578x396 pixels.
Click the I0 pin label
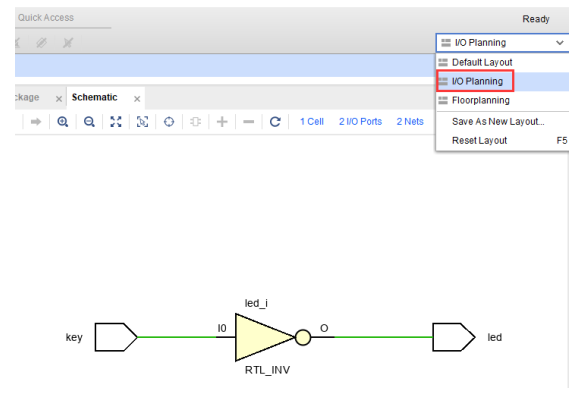pos(222,328)
